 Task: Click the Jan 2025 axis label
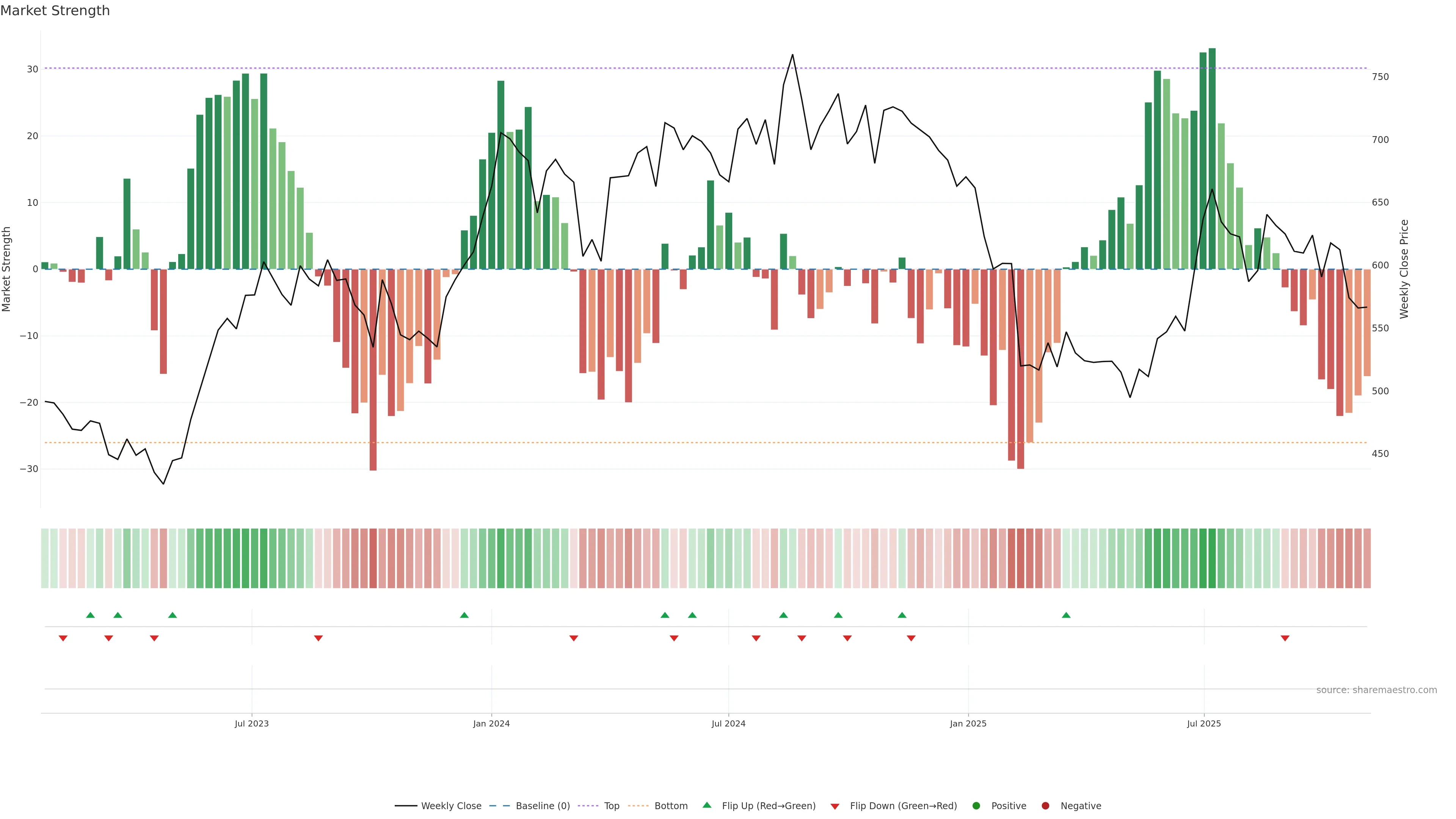click(968, 723)
